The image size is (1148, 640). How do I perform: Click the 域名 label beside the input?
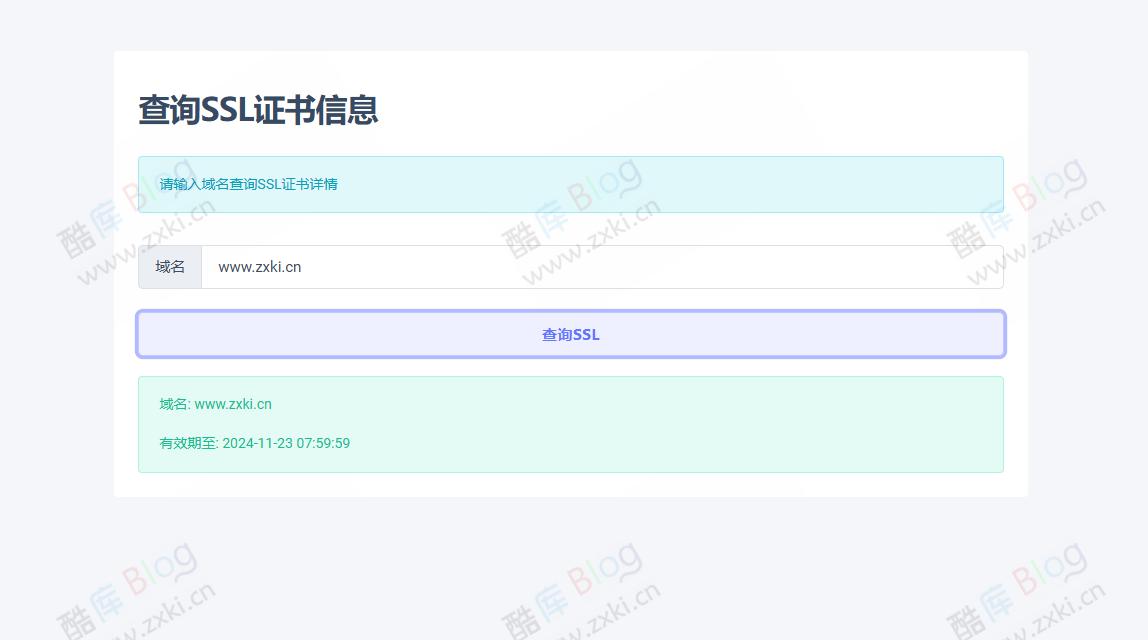[169, 267]
